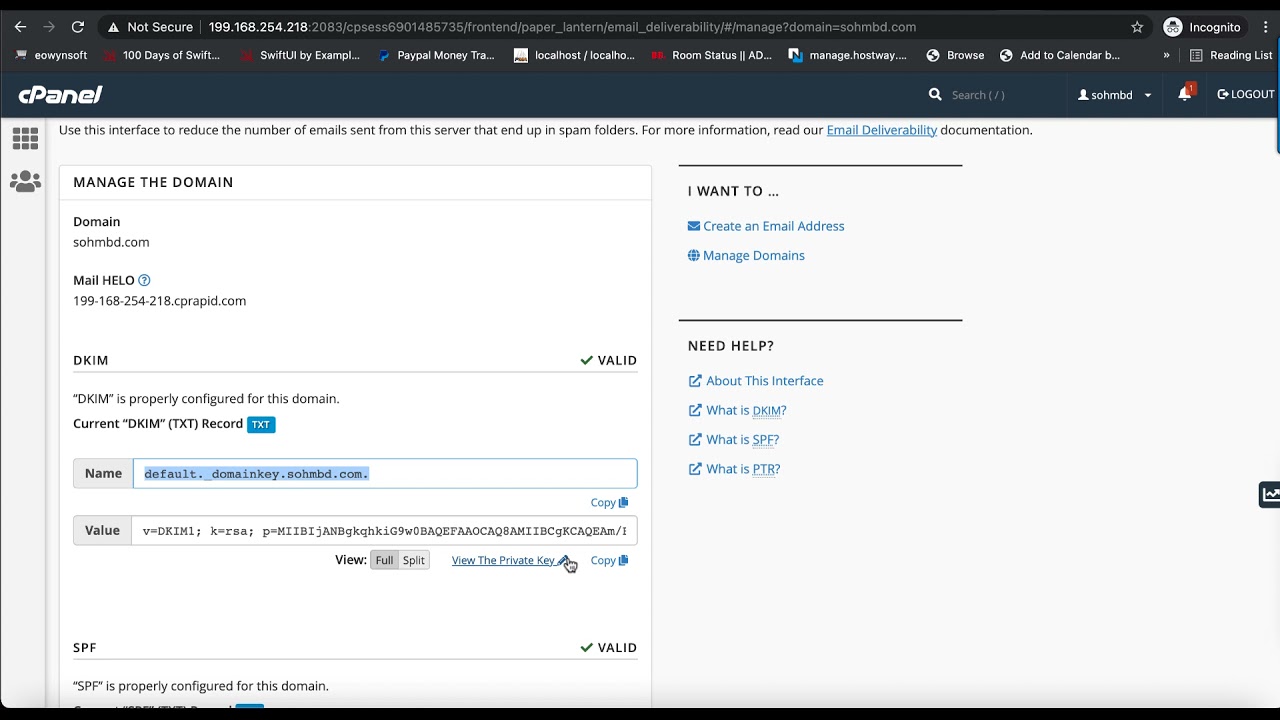Click the DKIM Value field
The width and height of the screenshot is (1280, 720).
tap(385, 530)
